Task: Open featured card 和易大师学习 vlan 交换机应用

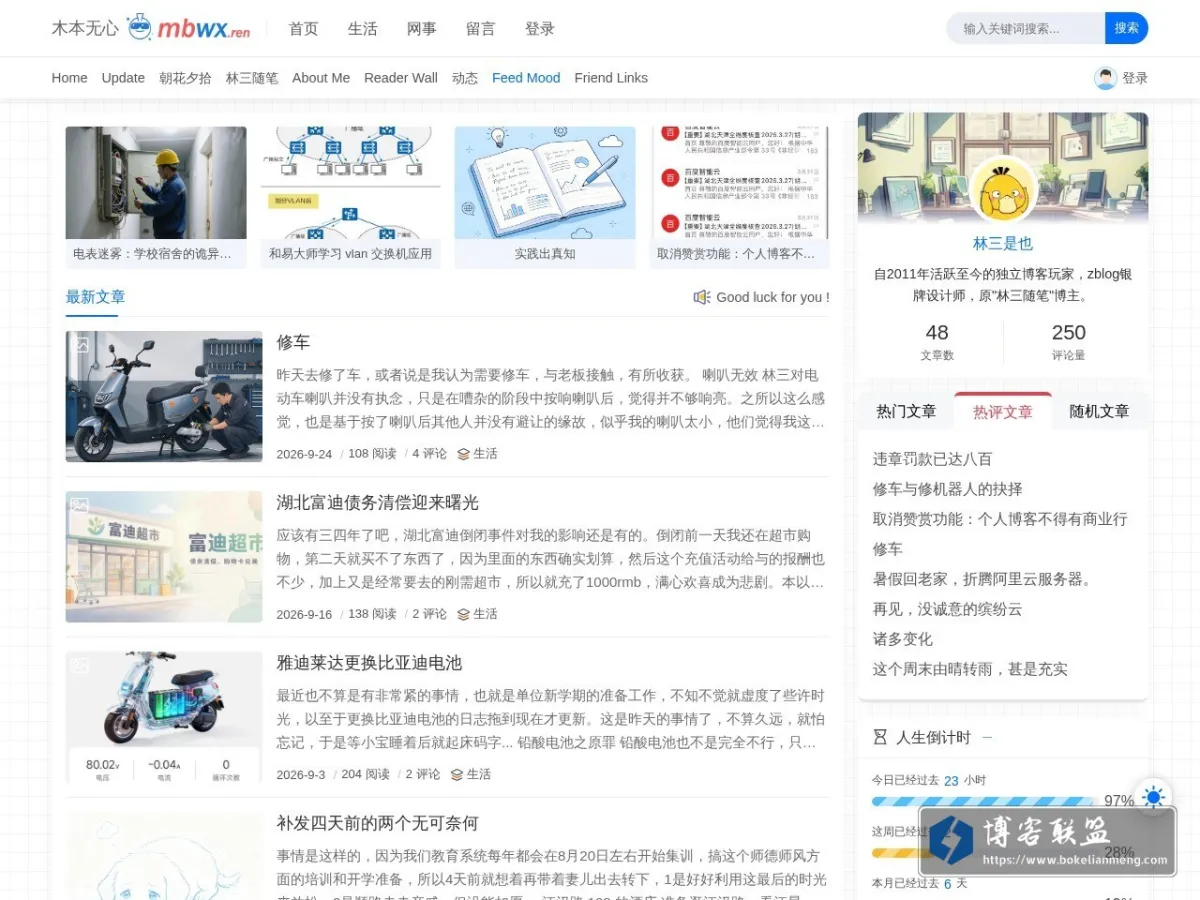Action: (350, 197)
